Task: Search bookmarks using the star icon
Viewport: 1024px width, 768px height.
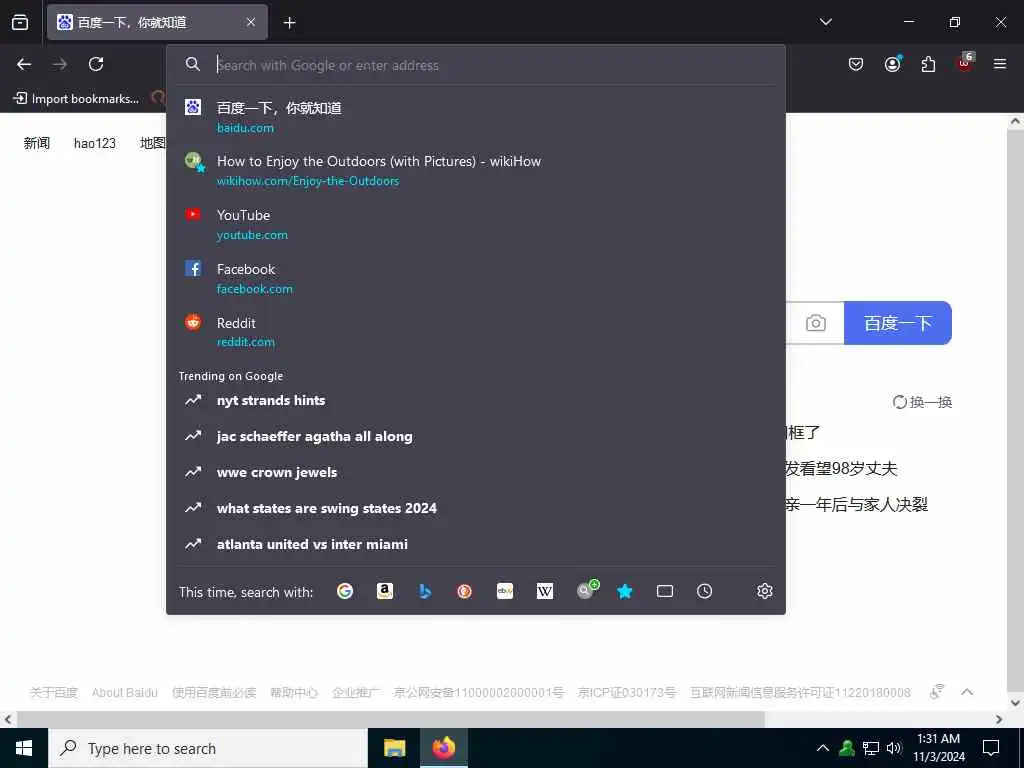Action: (x=625, y=591)
